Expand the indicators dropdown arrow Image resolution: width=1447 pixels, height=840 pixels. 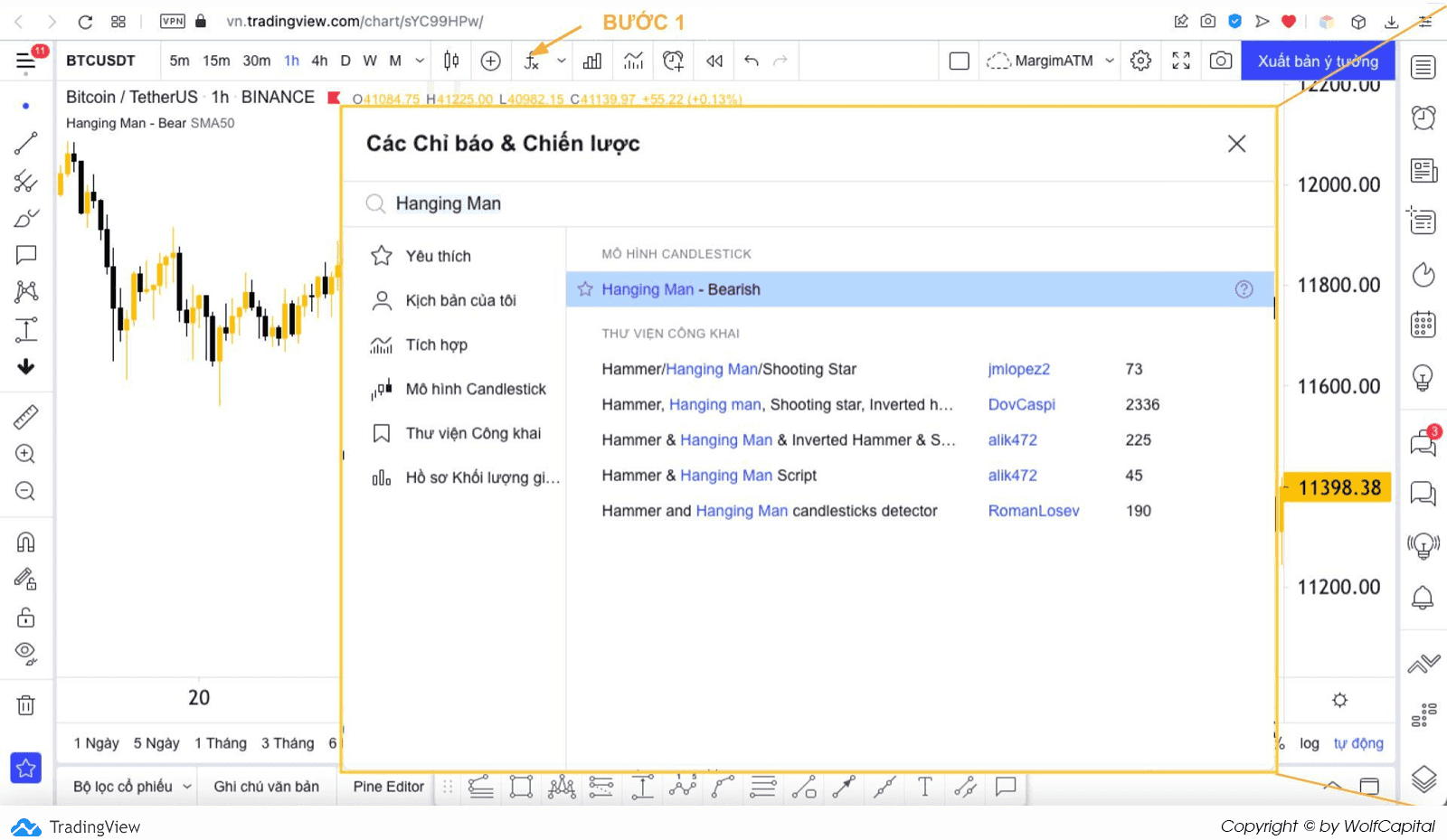click(x=562, y=61)
